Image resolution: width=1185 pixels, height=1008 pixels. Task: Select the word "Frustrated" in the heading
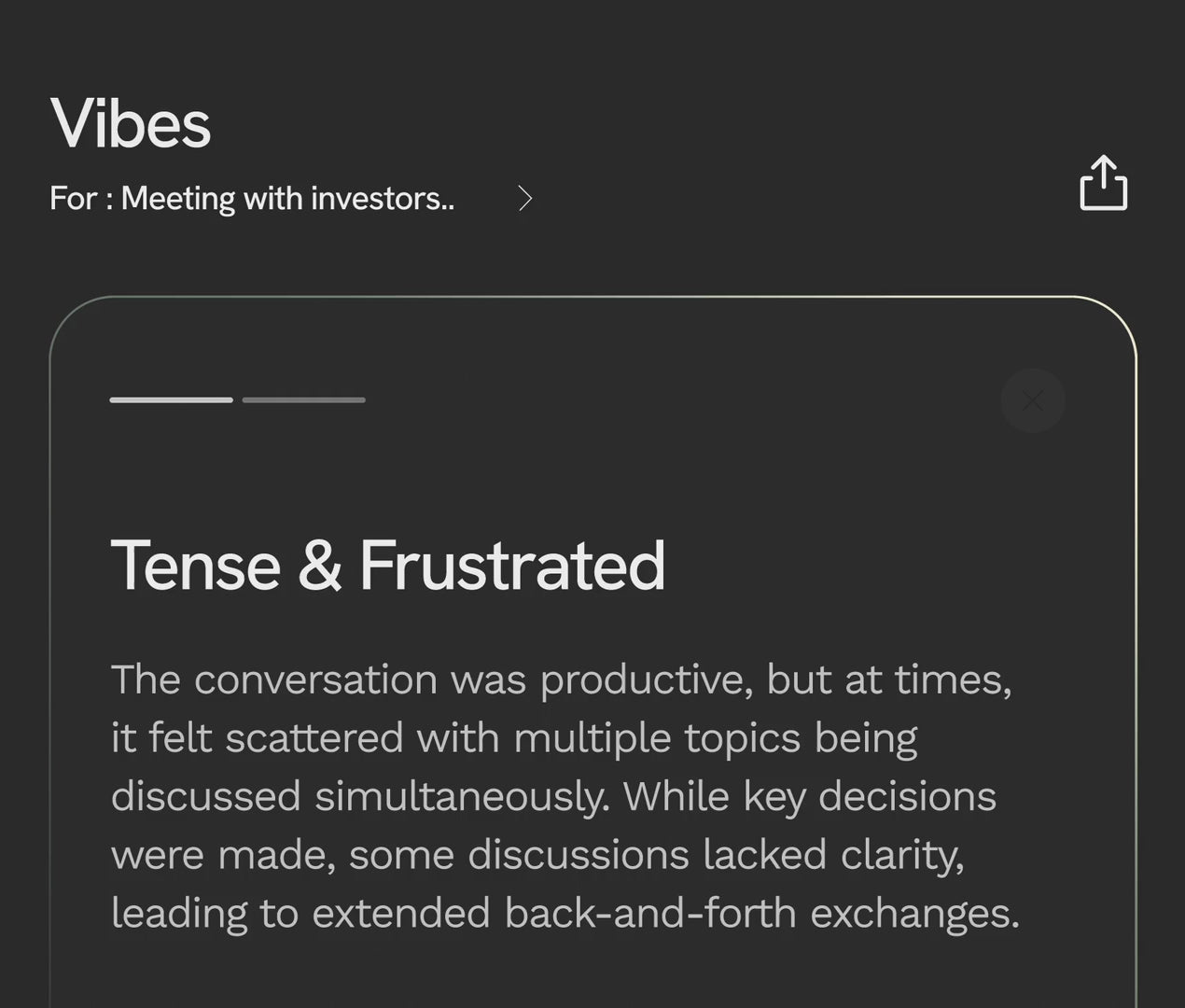coord(512,566)
